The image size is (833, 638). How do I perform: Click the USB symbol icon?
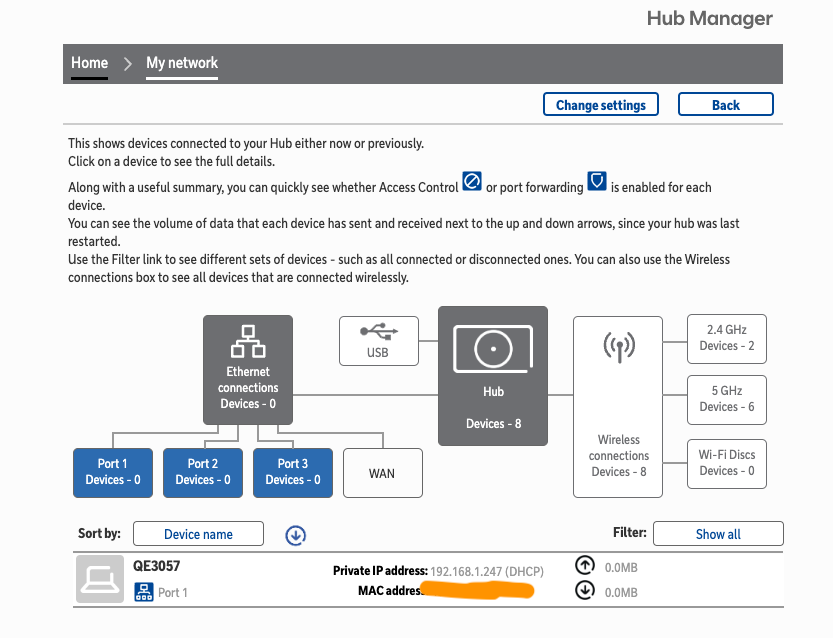click(x=378, y=330)
